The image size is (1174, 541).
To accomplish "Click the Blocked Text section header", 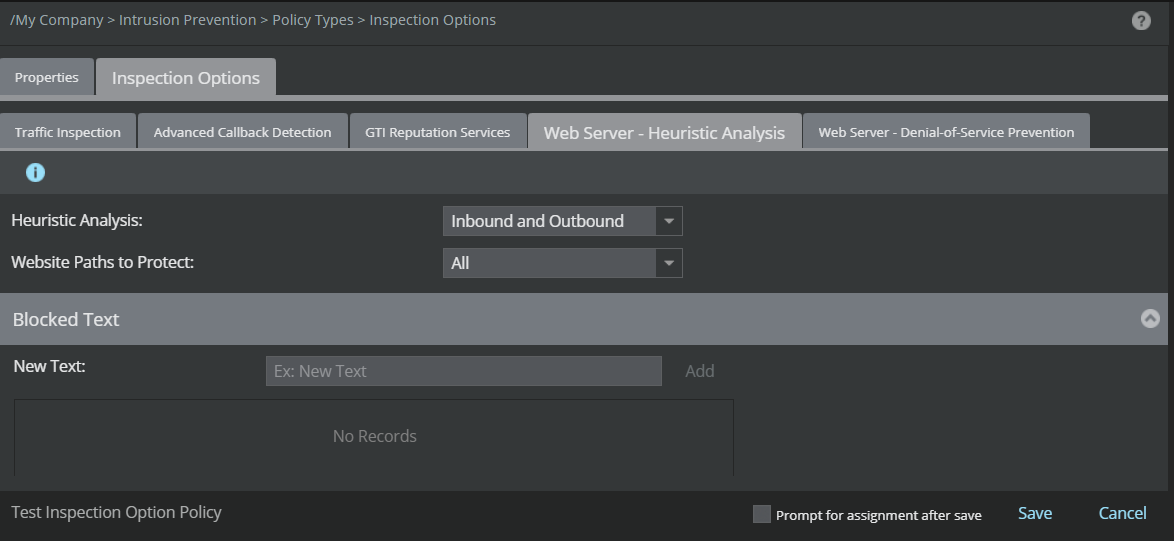I will pyautogui.click(x=584, y=319).
